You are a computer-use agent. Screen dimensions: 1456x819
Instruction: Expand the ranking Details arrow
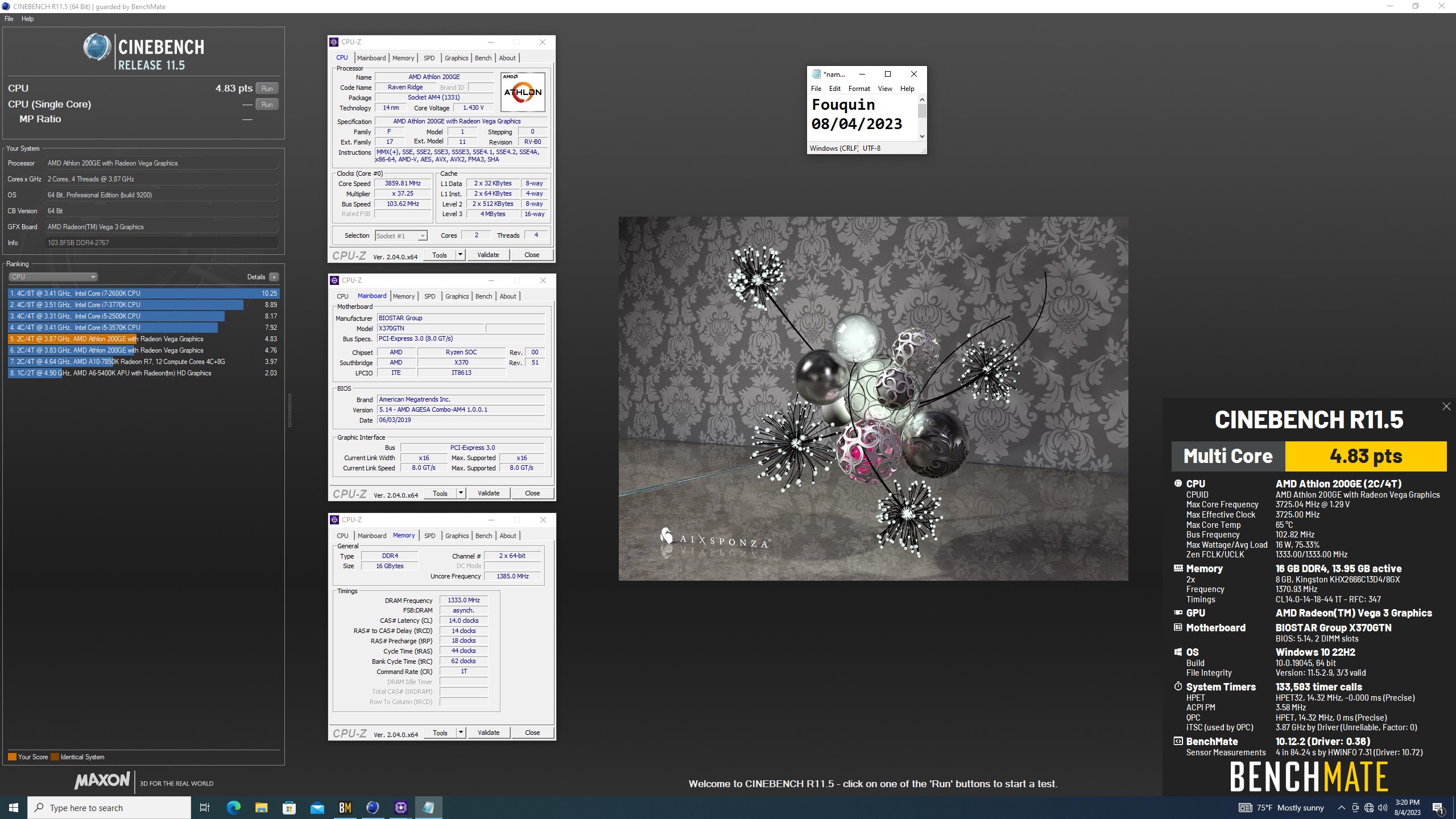(274, 277)
